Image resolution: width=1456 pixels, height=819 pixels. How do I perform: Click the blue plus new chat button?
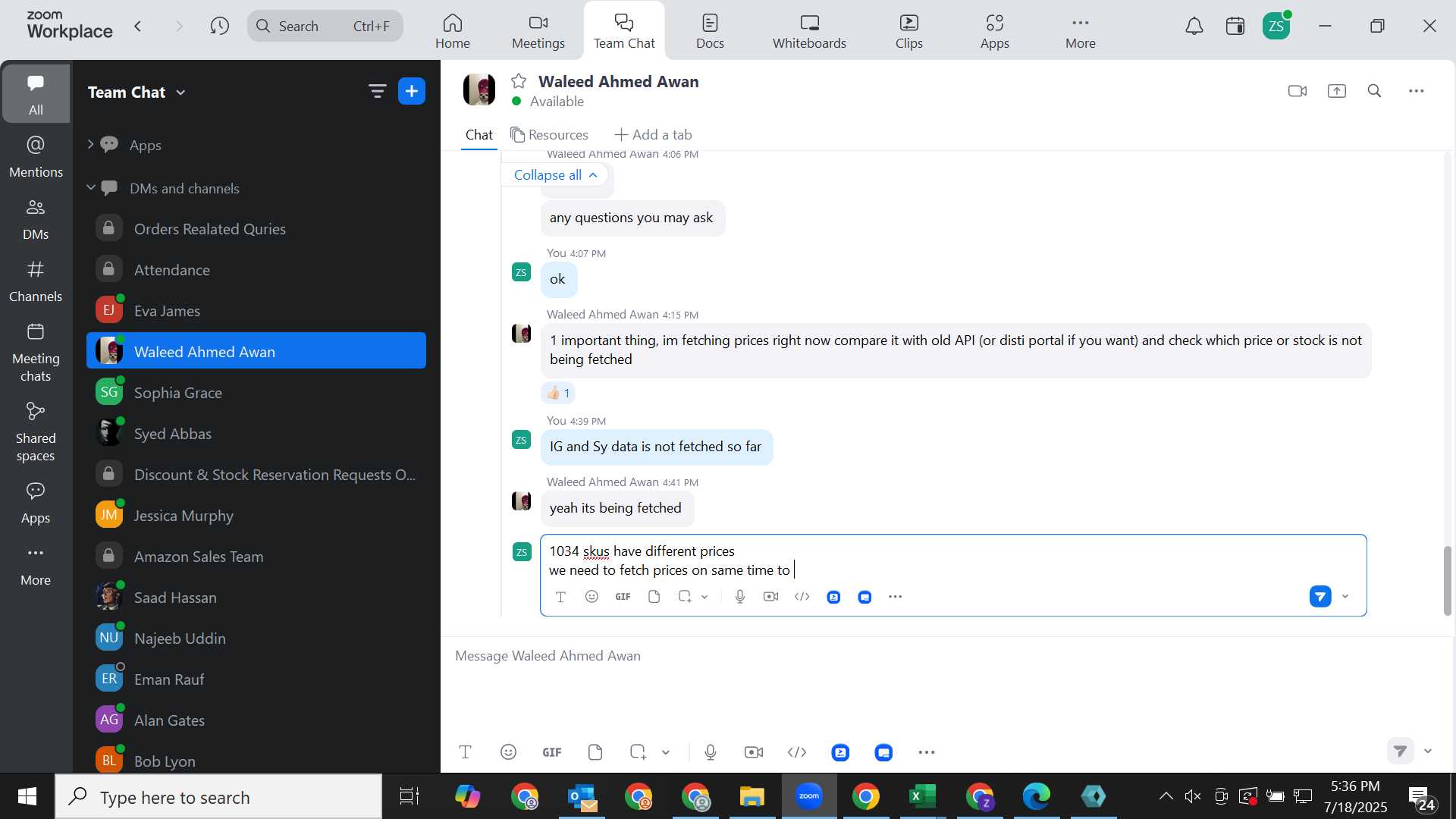(412, 92)
